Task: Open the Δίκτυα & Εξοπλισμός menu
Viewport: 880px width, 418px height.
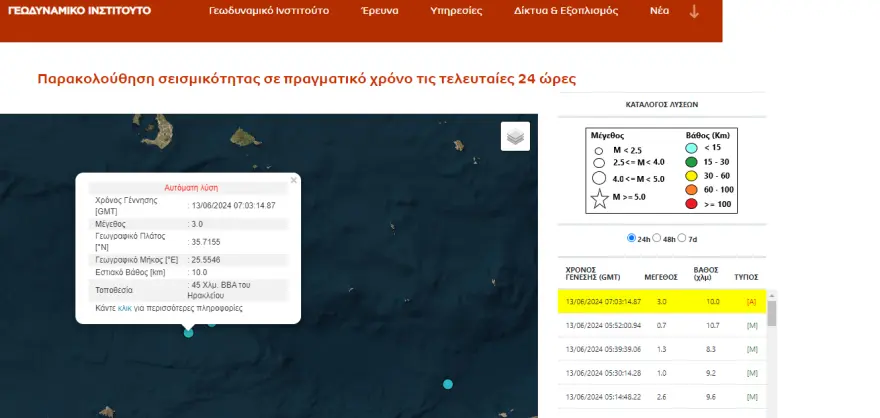Action: tap(568, 12)
